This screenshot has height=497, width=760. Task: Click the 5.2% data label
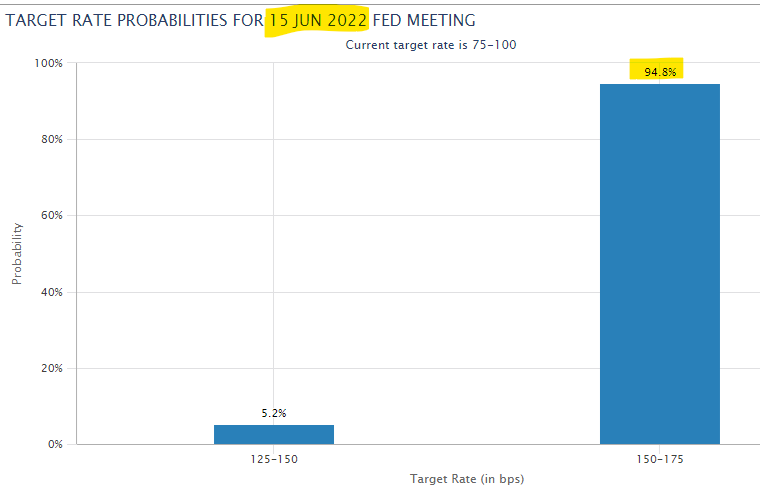pos(273,413)
